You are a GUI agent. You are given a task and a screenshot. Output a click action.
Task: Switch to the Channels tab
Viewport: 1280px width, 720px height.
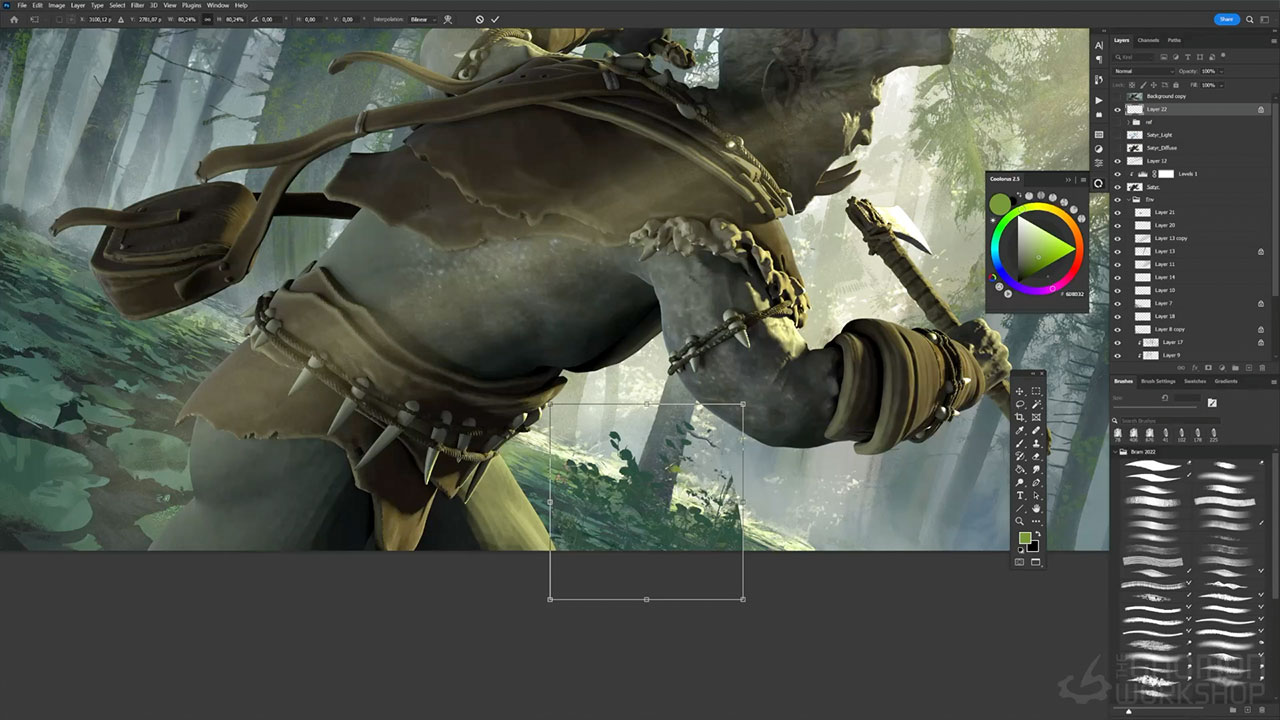(1148, 40)
